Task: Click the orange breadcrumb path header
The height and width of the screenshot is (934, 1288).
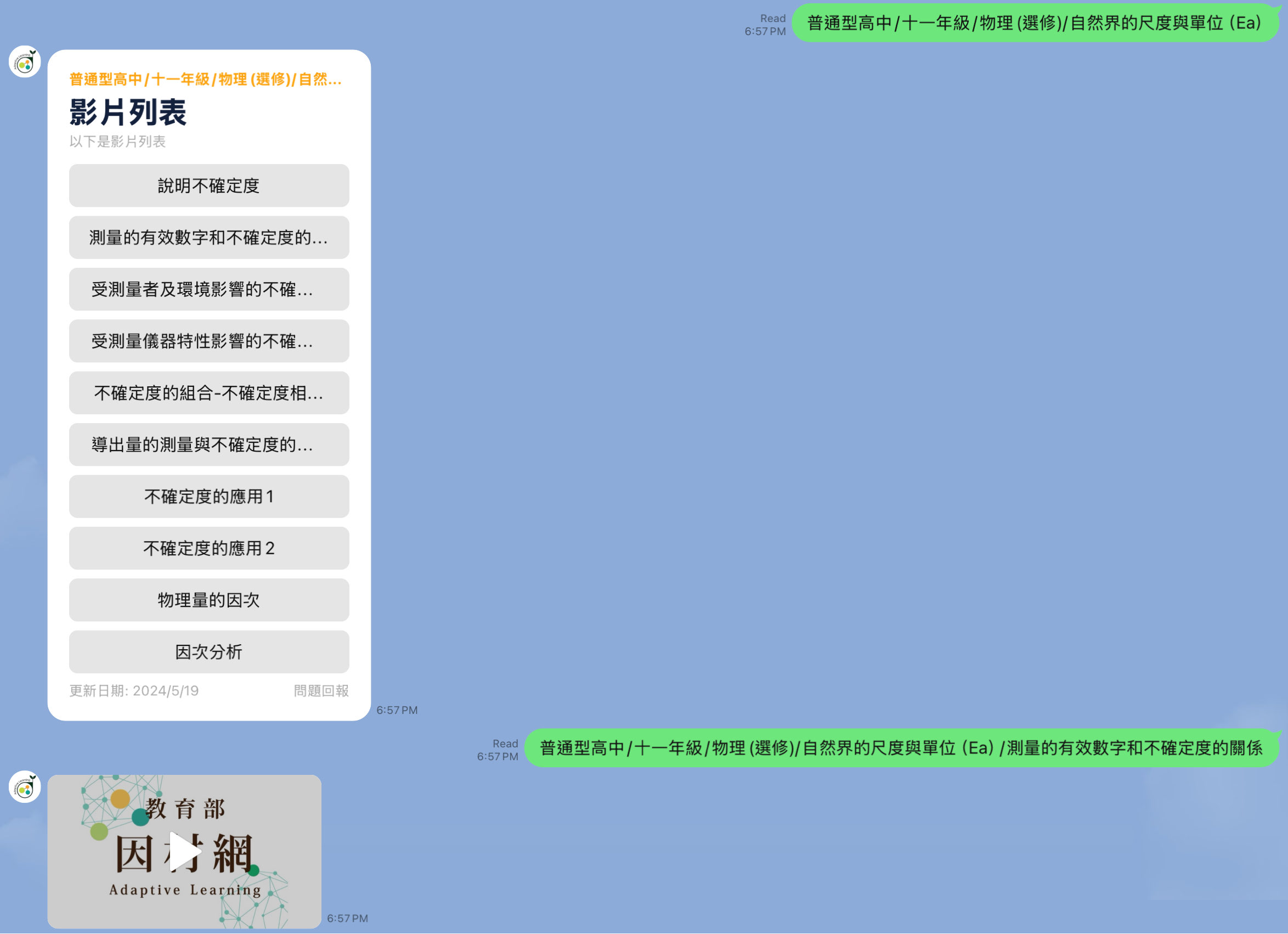Action: click(x=206, y=80)
